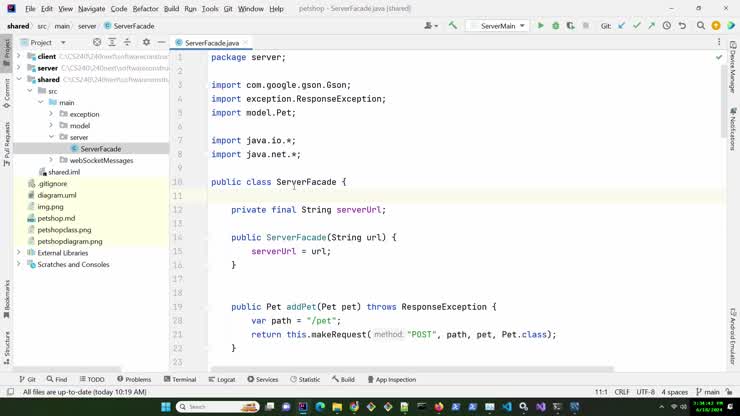Collapse all in the Project panel

[127, 42]
